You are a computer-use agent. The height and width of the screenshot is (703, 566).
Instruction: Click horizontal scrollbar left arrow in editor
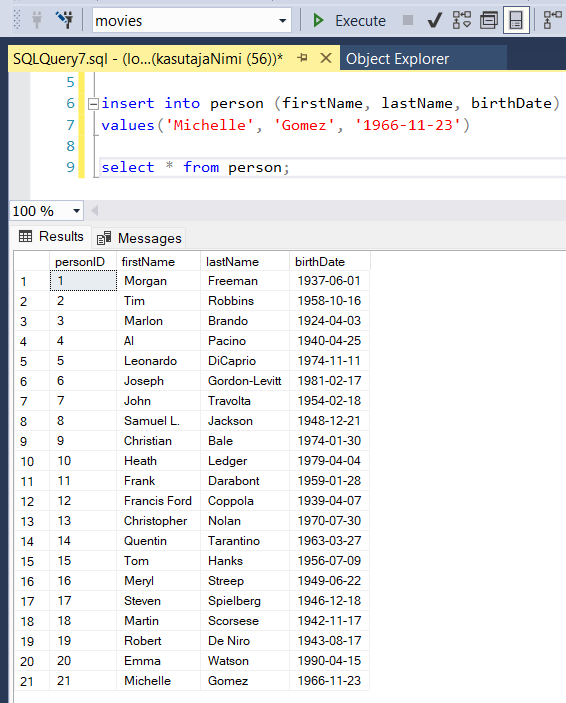(95, 210)
